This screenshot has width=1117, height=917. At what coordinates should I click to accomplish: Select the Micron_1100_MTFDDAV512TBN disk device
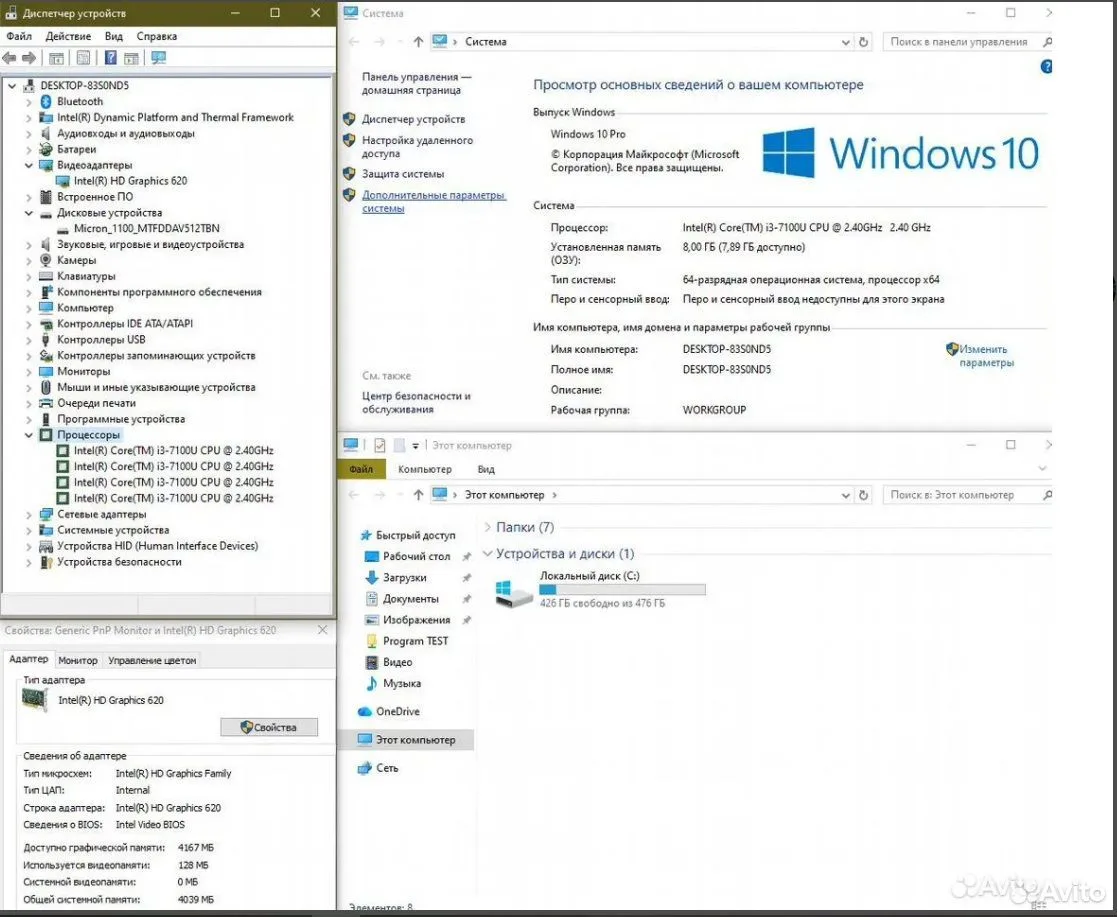pos(147,229)
